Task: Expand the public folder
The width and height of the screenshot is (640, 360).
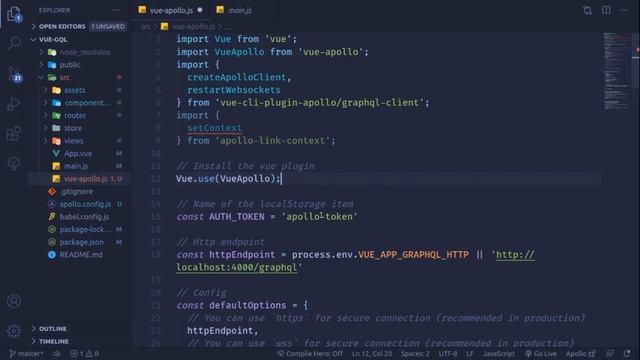Action: click(x=70, y=65)
